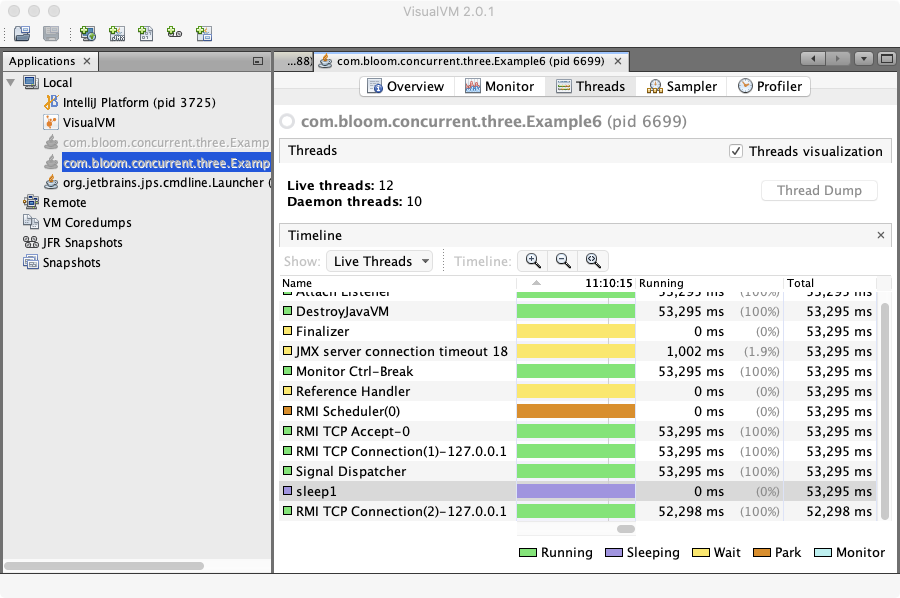Select the Finalizer thread row

point(578,332)
